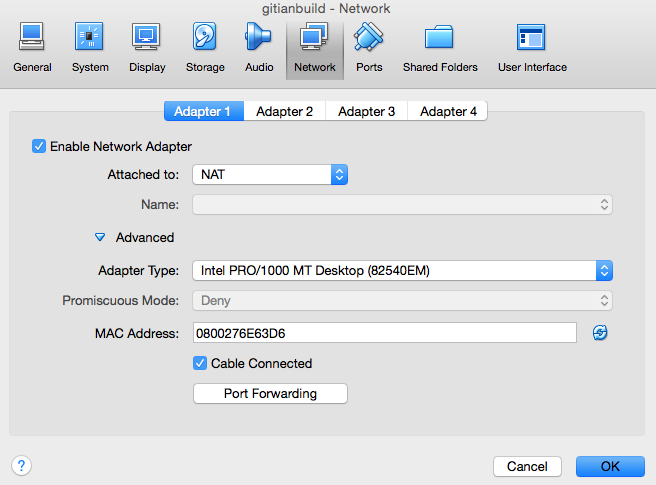Open the User Interface settings
The height and width of the screenshot is (485, 656).
click(532, 48)
